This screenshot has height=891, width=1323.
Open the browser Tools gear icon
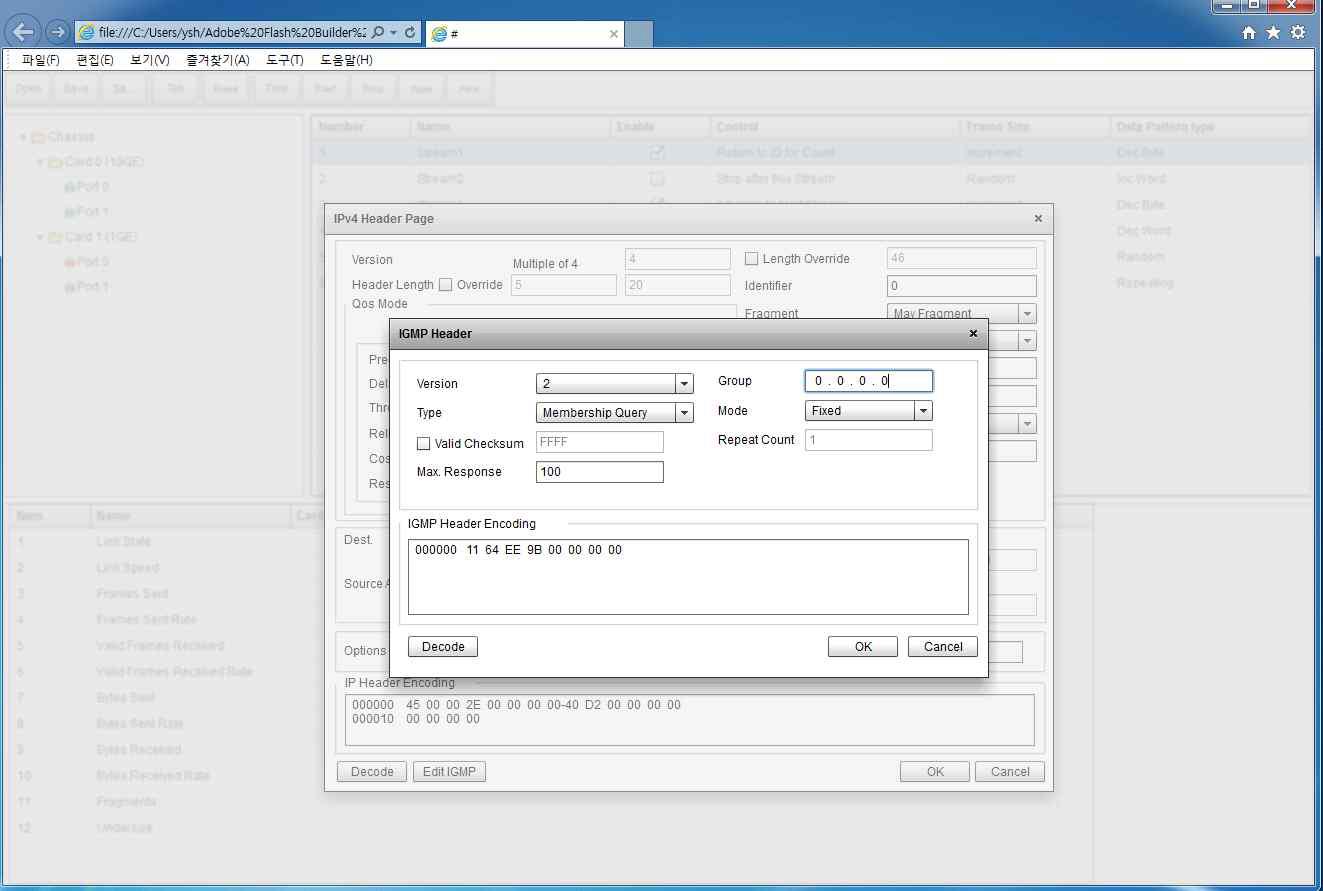(1298, 33)
